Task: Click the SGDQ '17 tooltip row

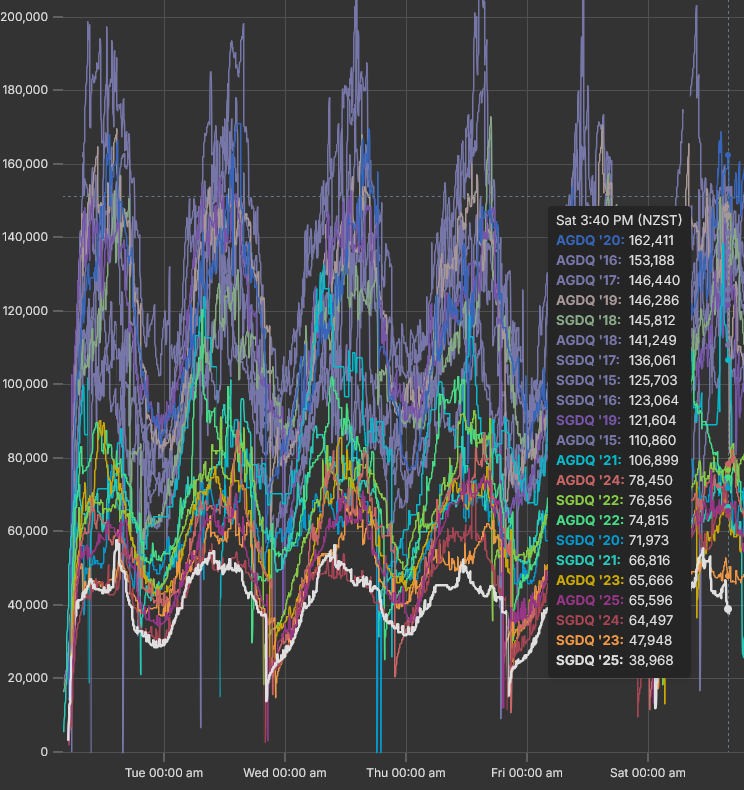Action: tap(616, 360)
